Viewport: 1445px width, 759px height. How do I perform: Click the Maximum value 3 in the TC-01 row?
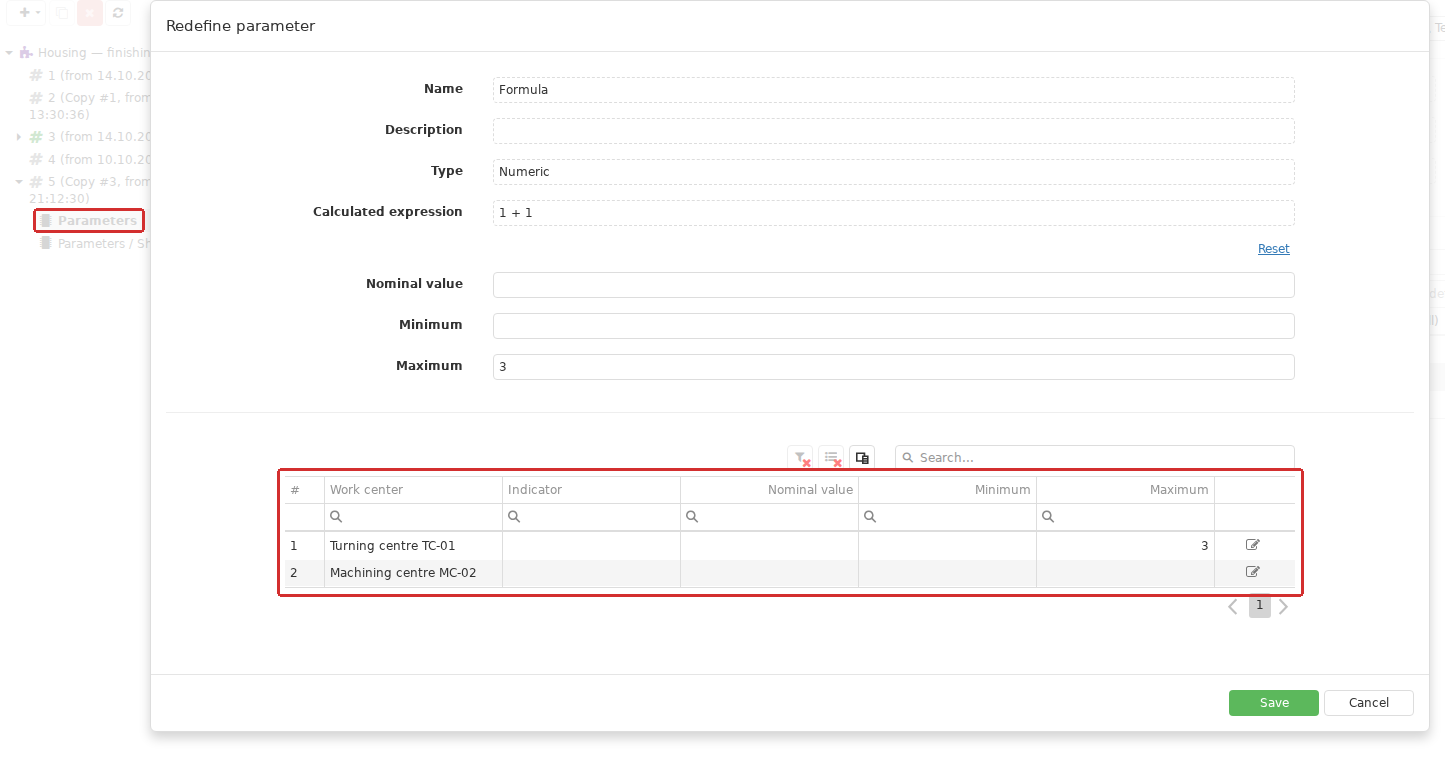click(x=1125, y=546)
